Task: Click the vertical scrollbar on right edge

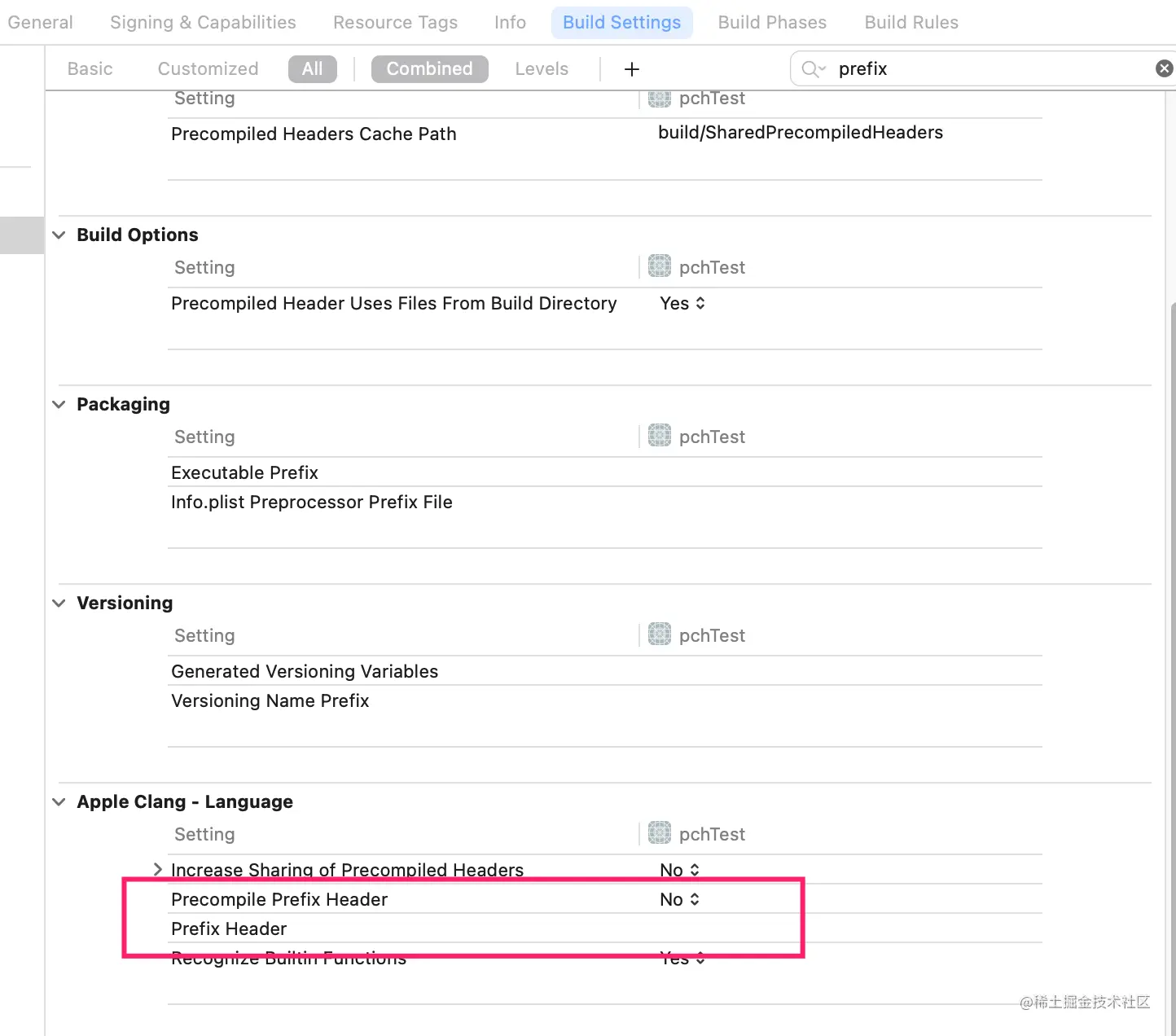Action: click(1173, 668)
